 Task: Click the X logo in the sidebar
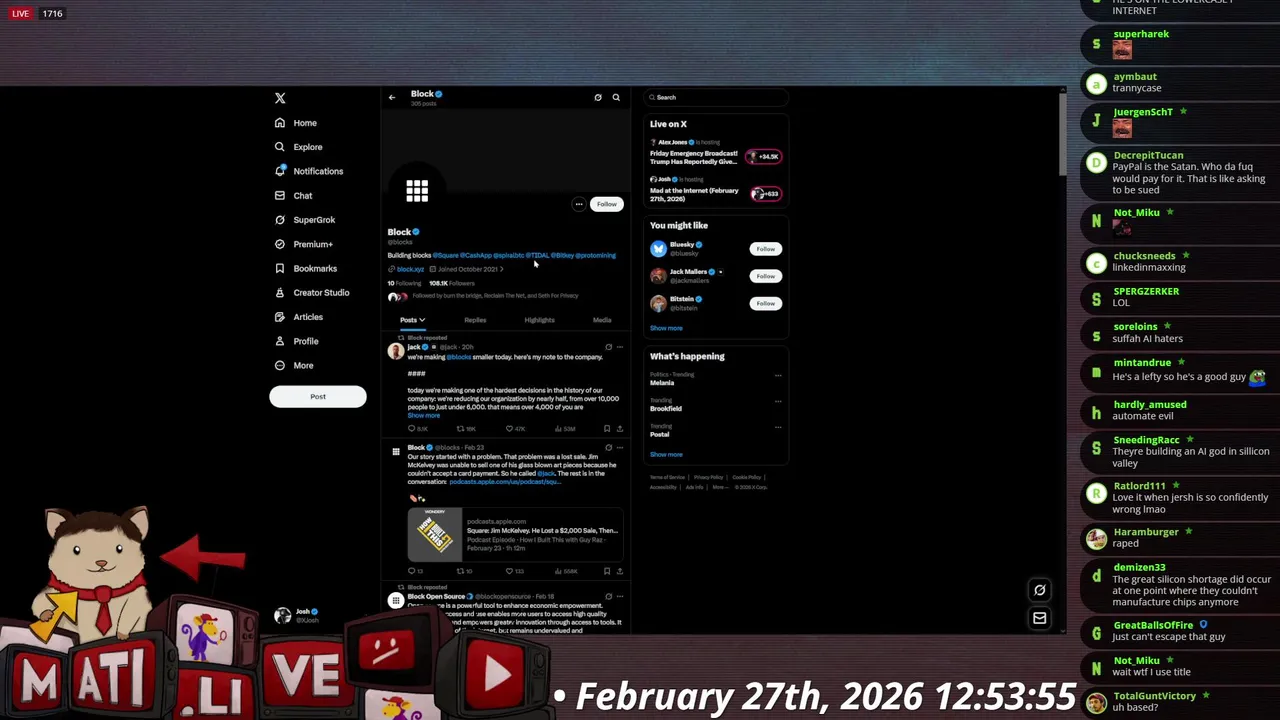point(280,98)
